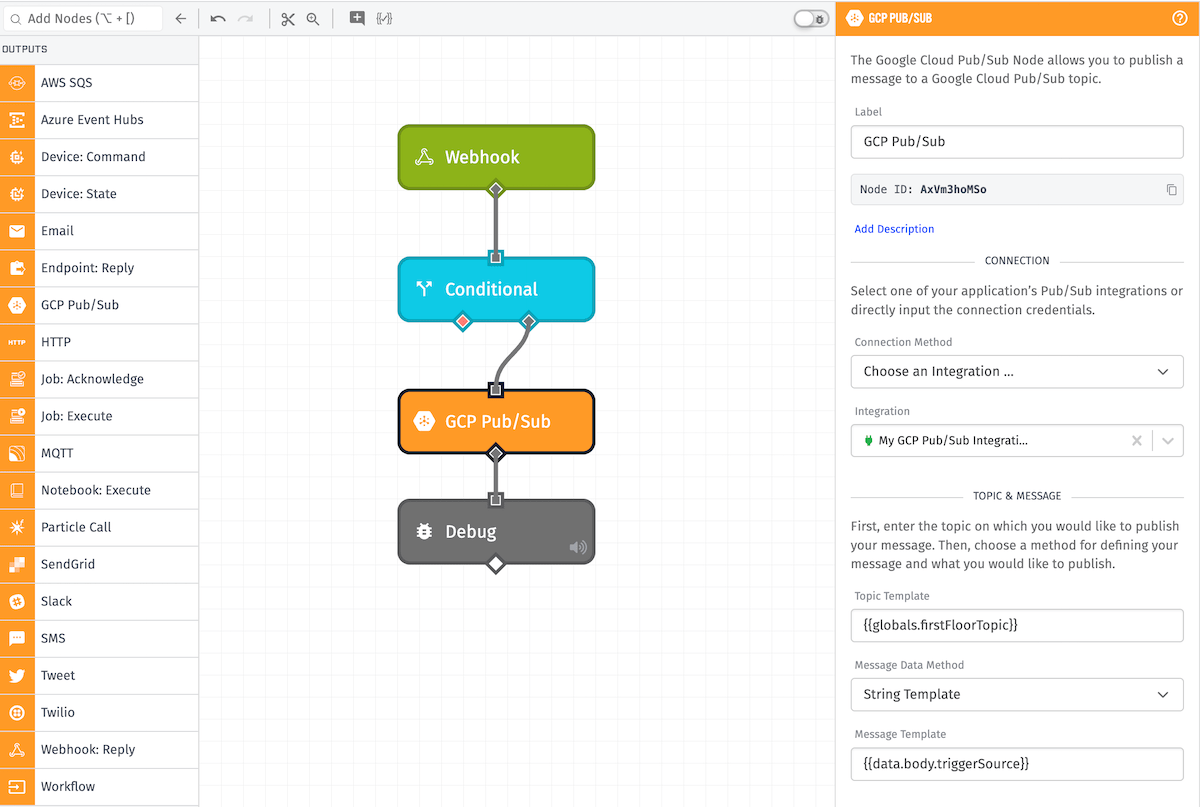The height and width of the screenshot is (807, 1200).
Task: Click the Add Description link
Action: point(894,229)
